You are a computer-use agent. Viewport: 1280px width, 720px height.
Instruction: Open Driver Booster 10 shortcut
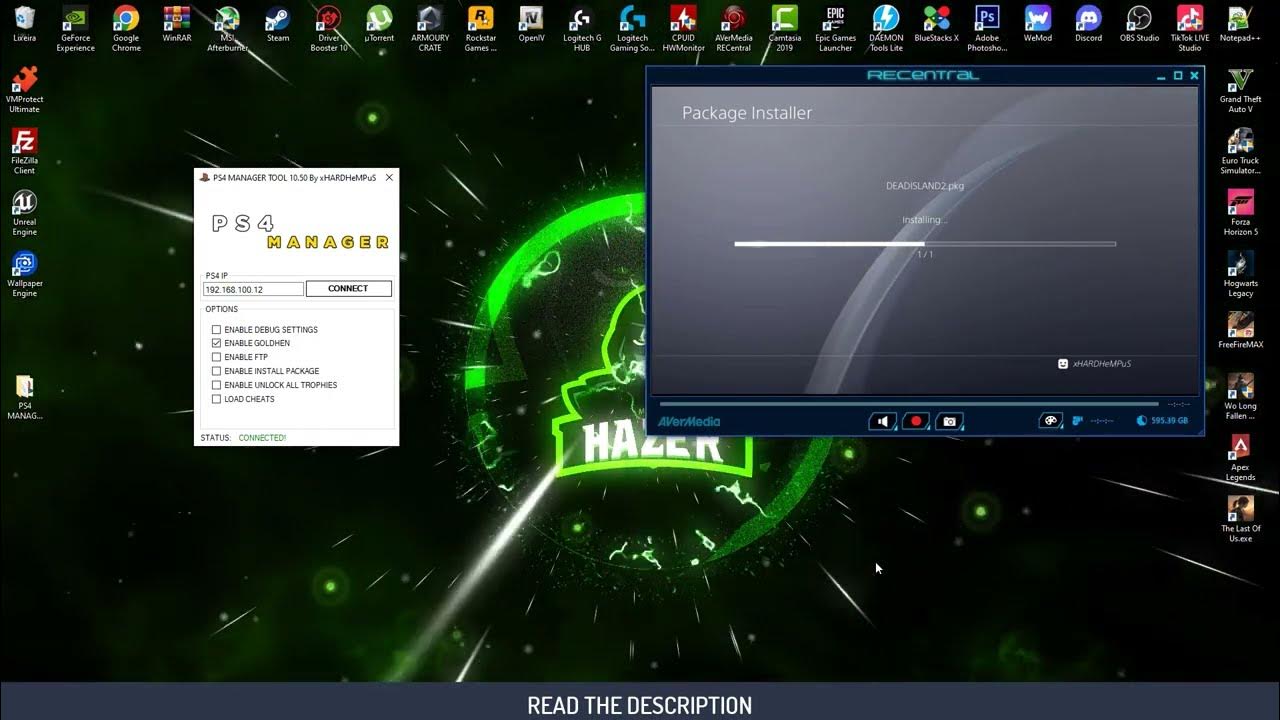pos(329,27)
